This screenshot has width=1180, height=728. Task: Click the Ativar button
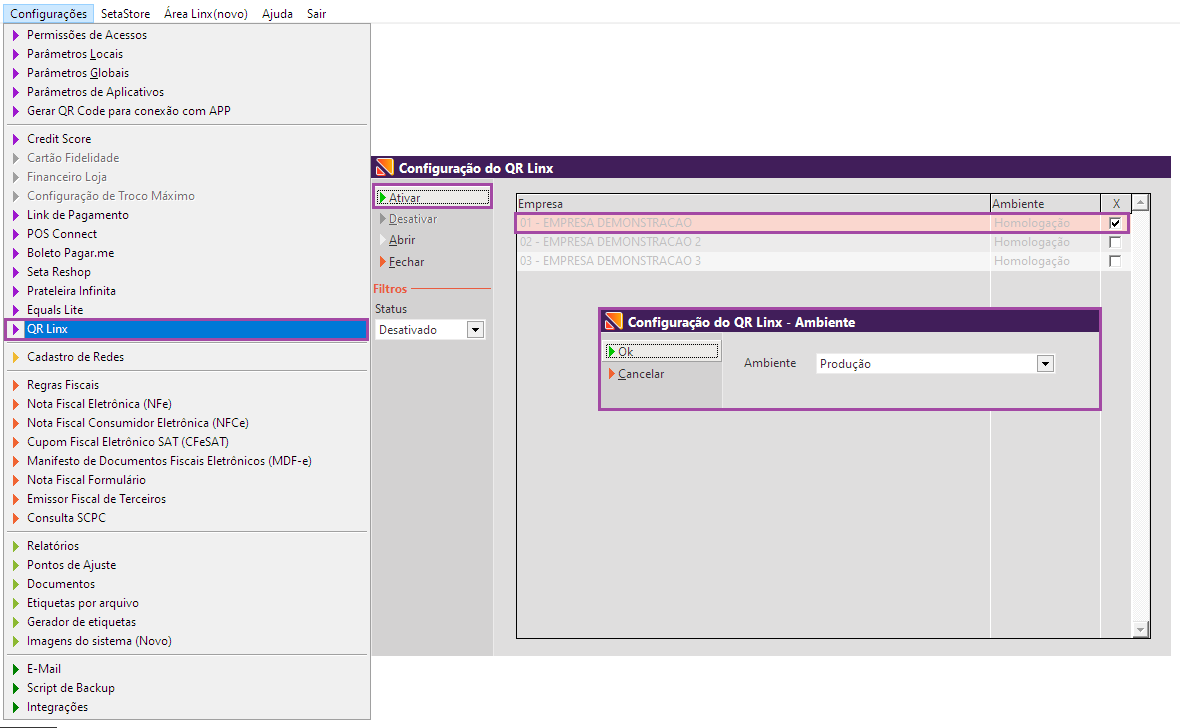coord(433,197)
